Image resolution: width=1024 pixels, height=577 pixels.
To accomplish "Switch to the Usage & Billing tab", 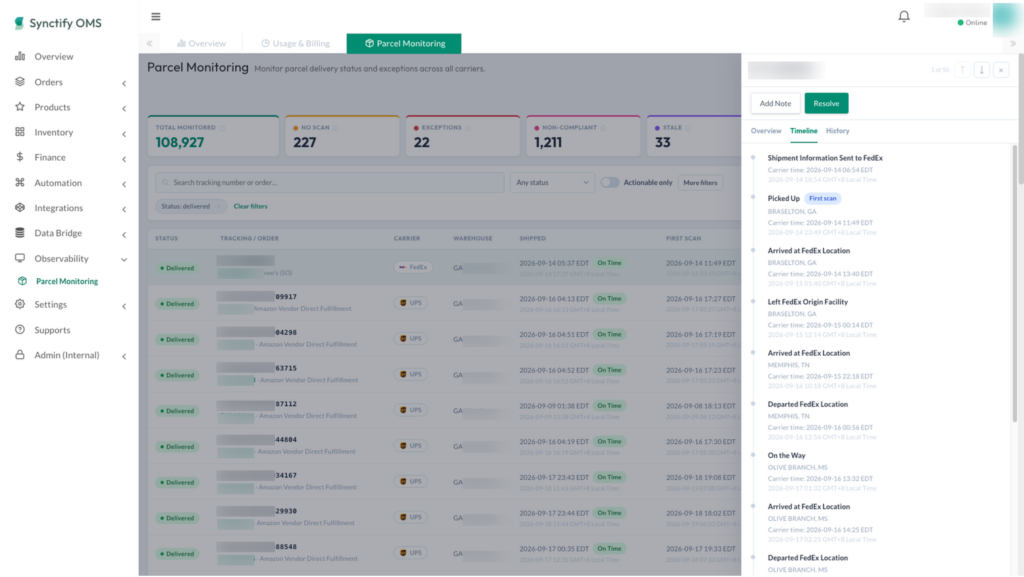I will click(295, 44).
